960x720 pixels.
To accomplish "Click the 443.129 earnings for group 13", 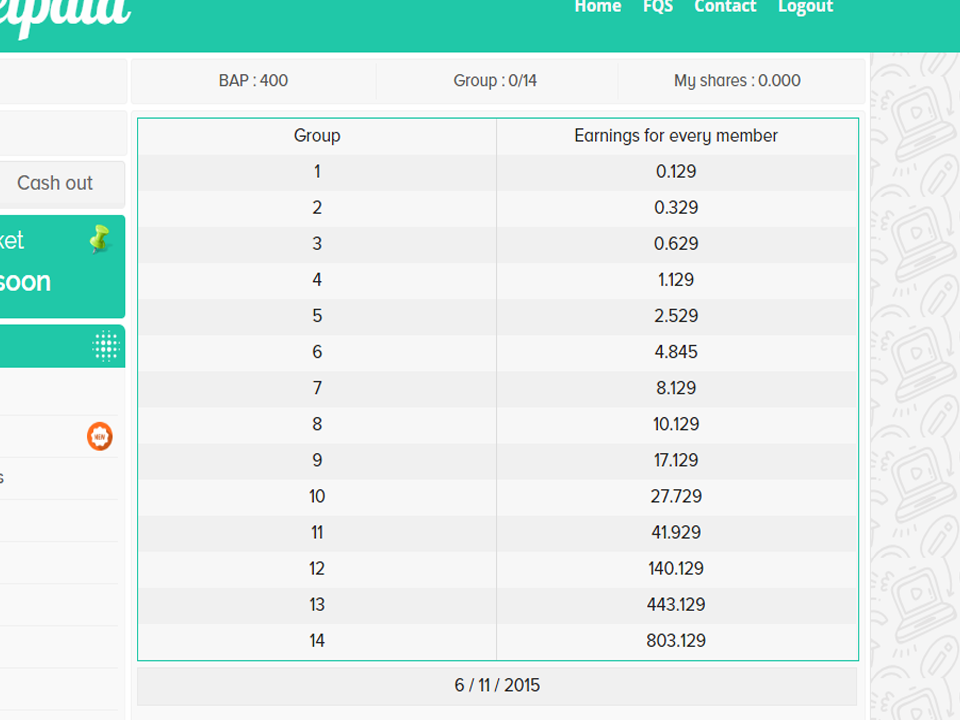I will click(676, 604).
